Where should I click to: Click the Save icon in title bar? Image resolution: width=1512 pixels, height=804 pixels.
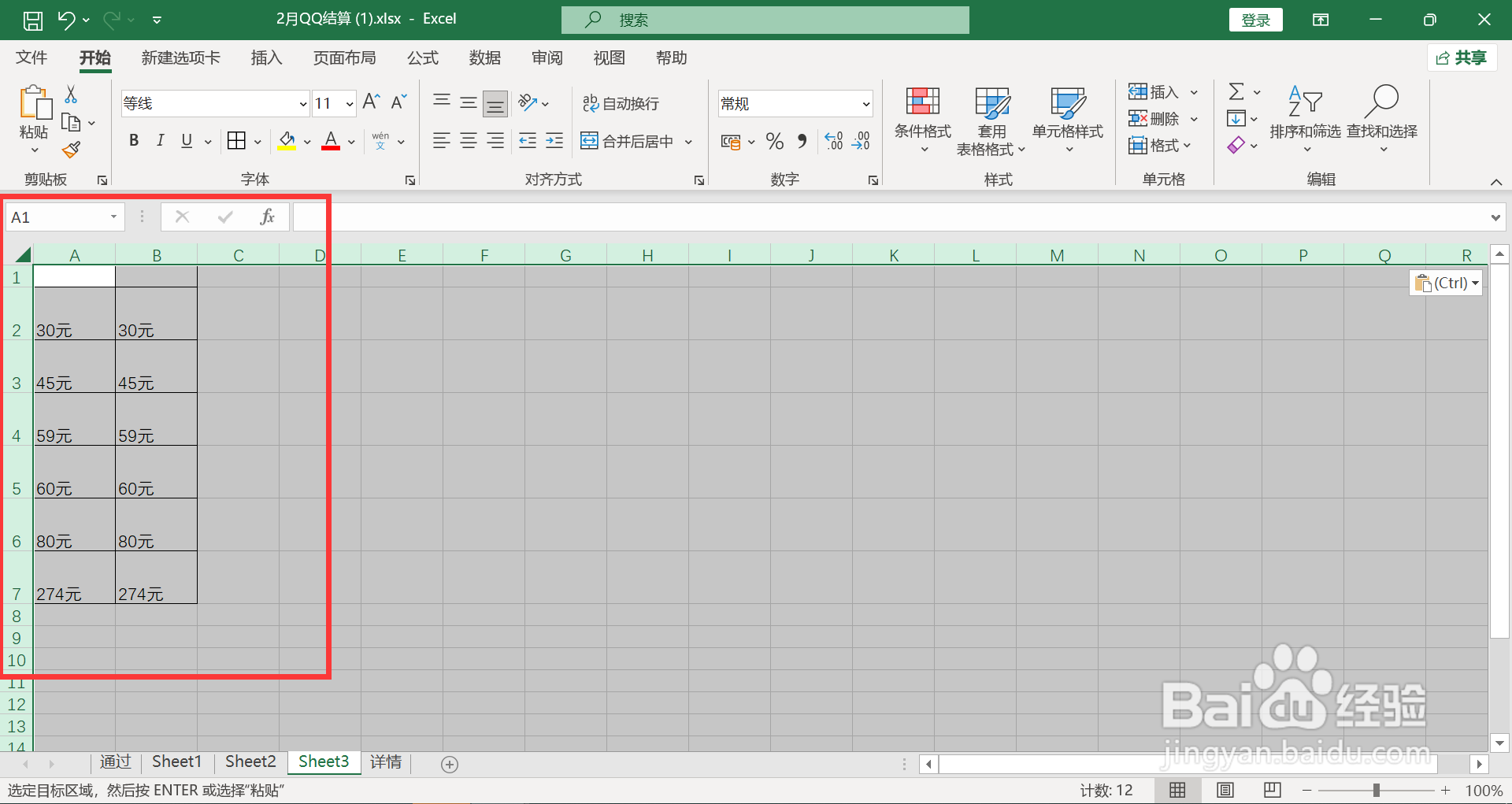(x=33, y=20)
